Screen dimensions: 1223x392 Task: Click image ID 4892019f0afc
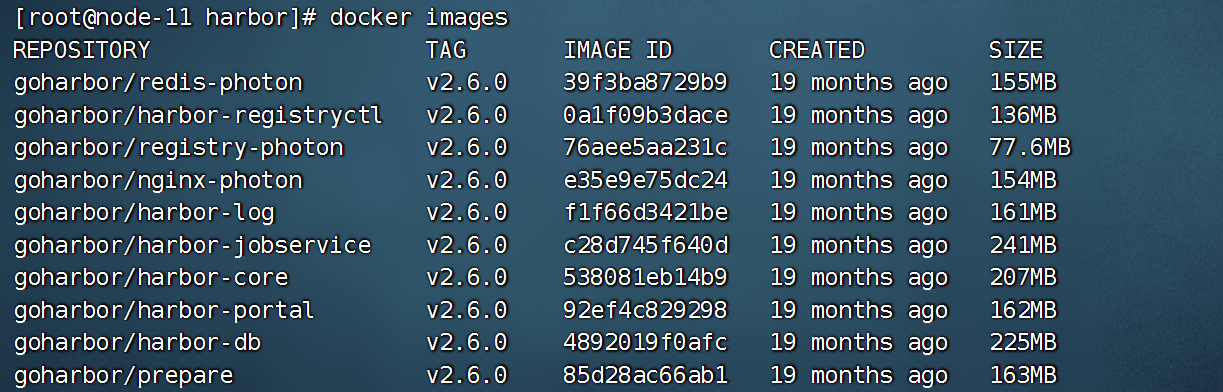click(x=645, y=343)
